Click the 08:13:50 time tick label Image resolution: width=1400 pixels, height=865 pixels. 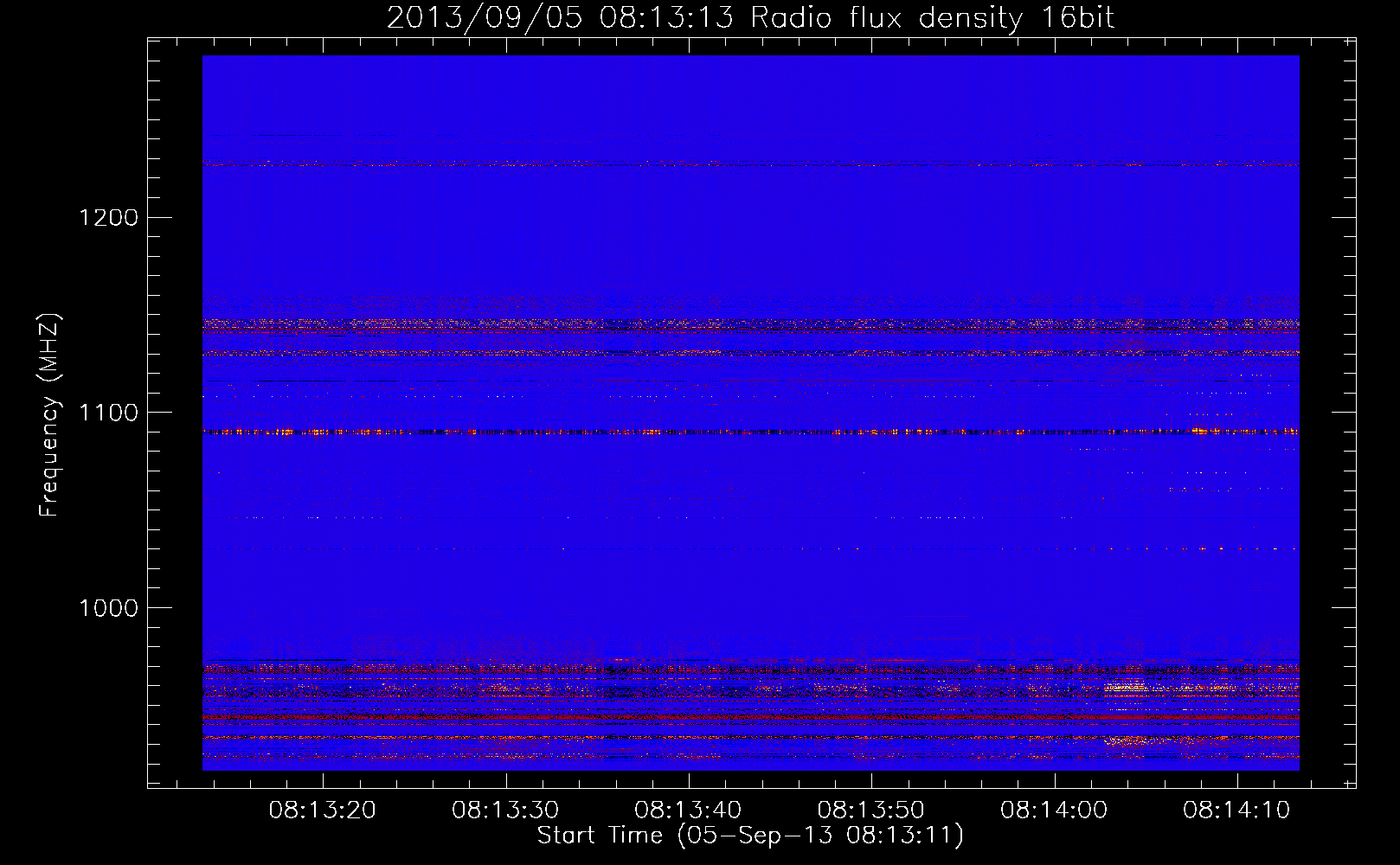click(871, 811)
